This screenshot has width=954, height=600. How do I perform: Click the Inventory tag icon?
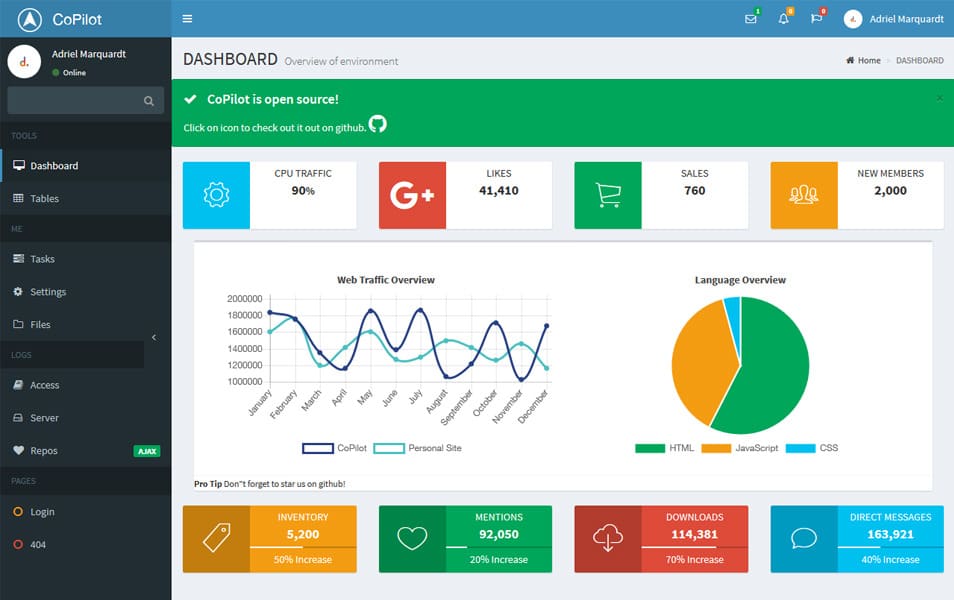coord(216,539)
